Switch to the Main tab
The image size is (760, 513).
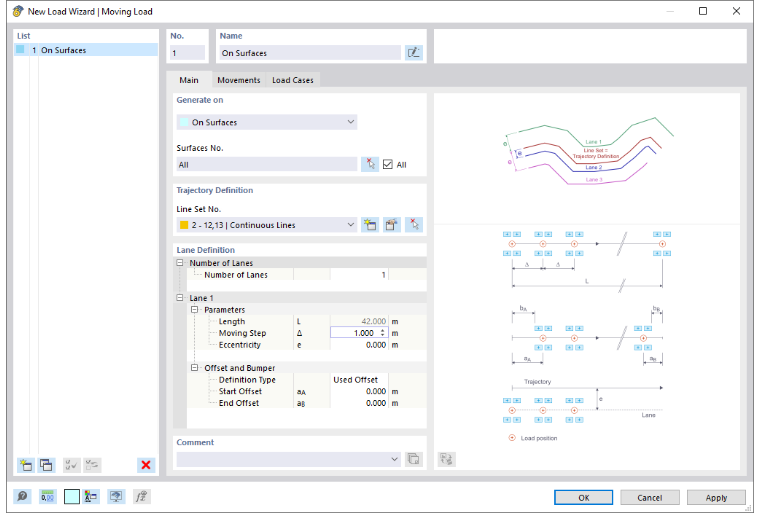[189, 80]
